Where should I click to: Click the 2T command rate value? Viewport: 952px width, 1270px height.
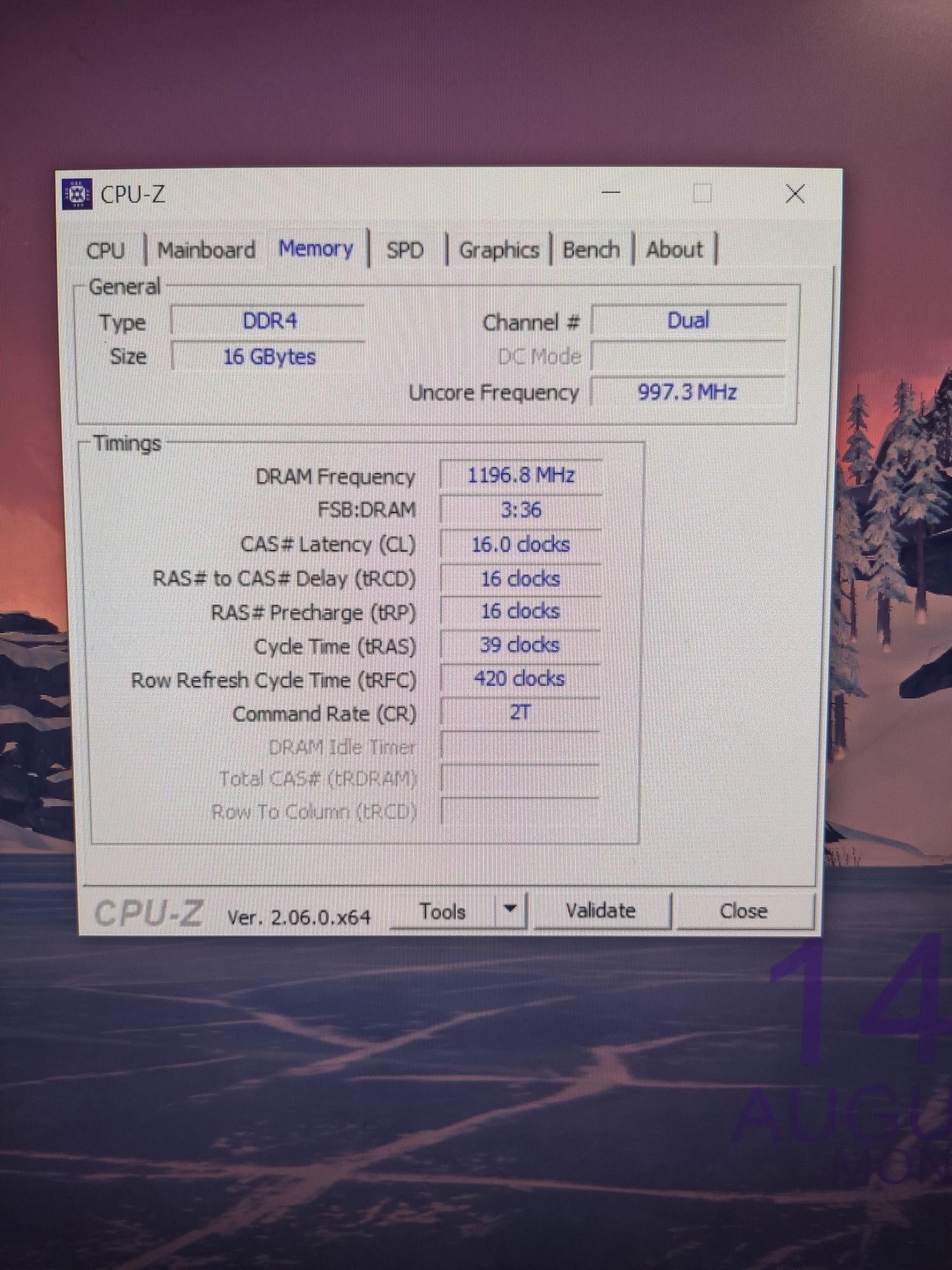coord(520,712)
